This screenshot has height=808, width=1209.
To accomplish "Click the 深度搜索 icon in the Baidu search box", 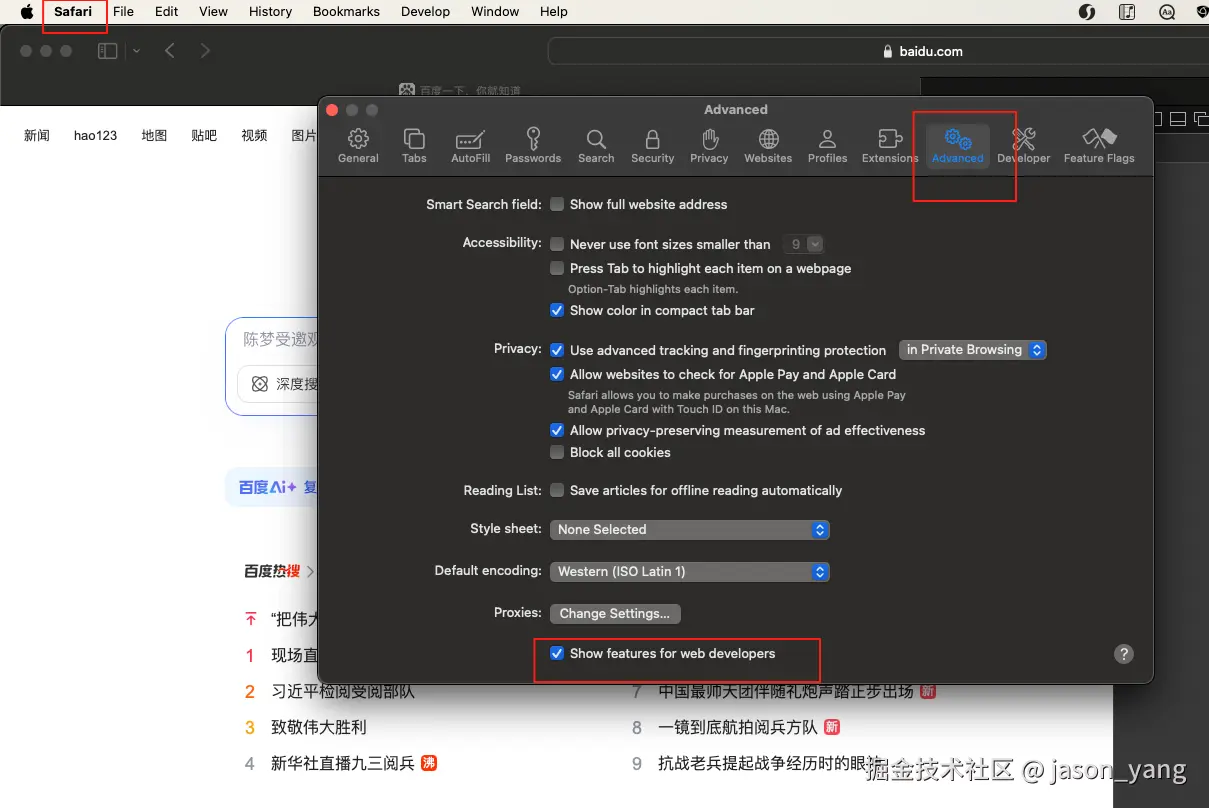I will [260, 384].
